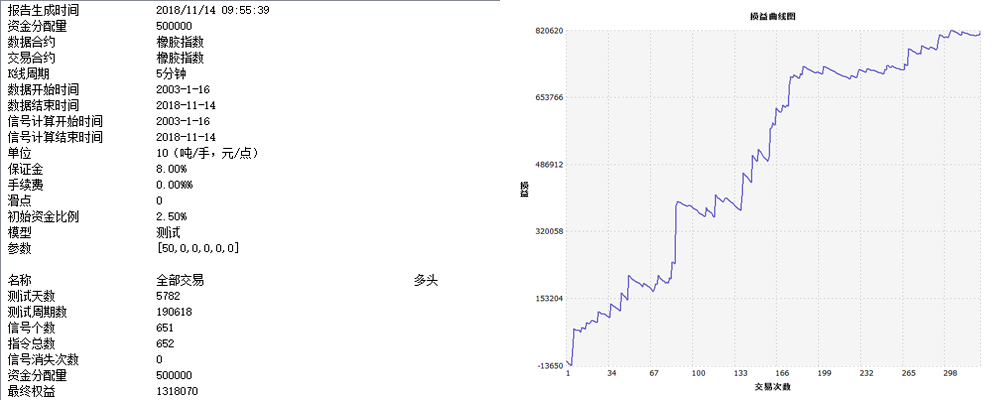Click the 820620 label on the y-axis

548,31
